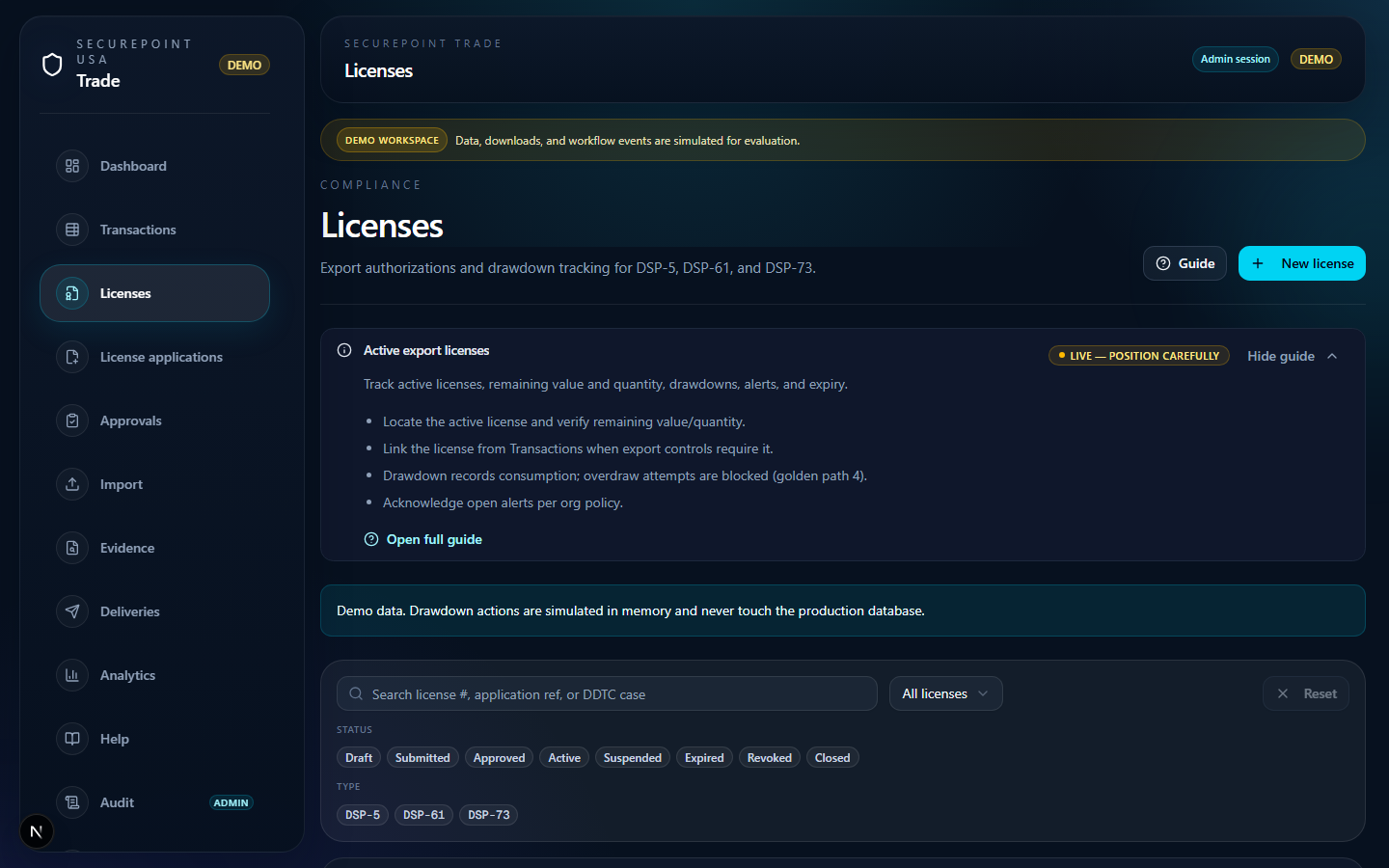This screenshot has height=868, width=1389.
Task: Click the Deliveries paper plane icon
Action: click(x=72, y=611)
